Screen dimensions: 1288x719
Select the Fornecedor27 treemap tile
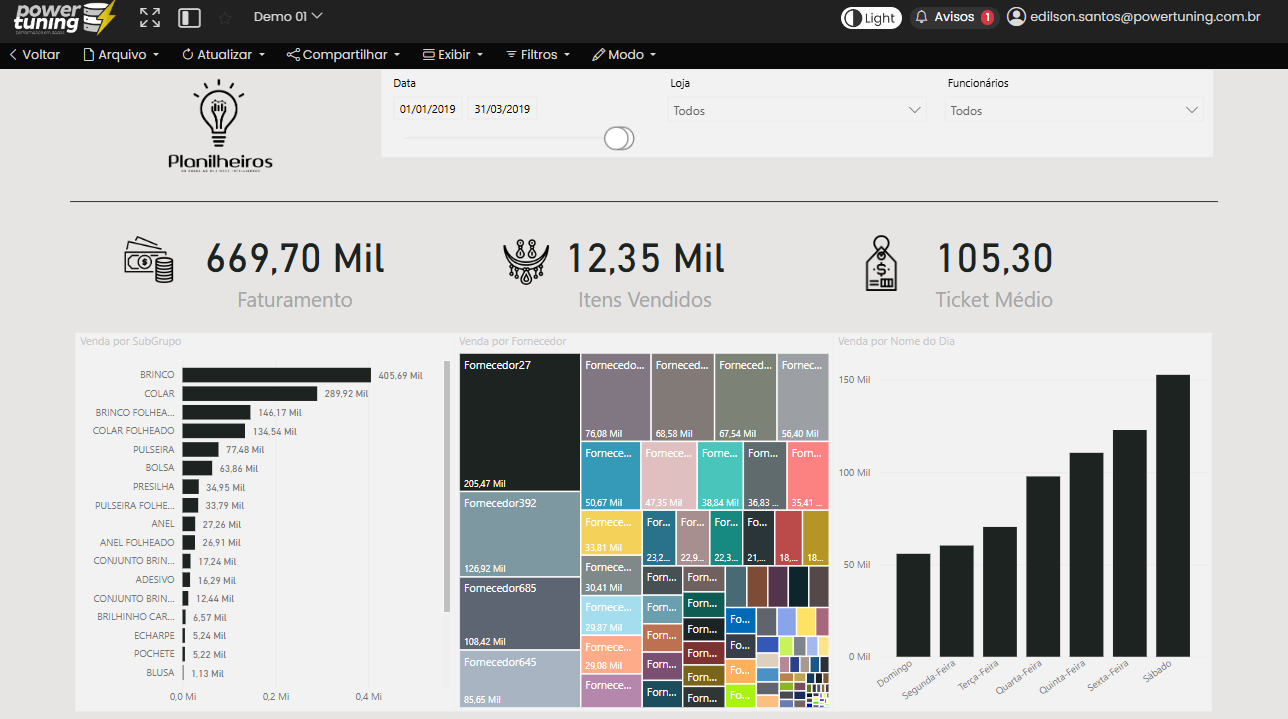(x=519, y=421)
